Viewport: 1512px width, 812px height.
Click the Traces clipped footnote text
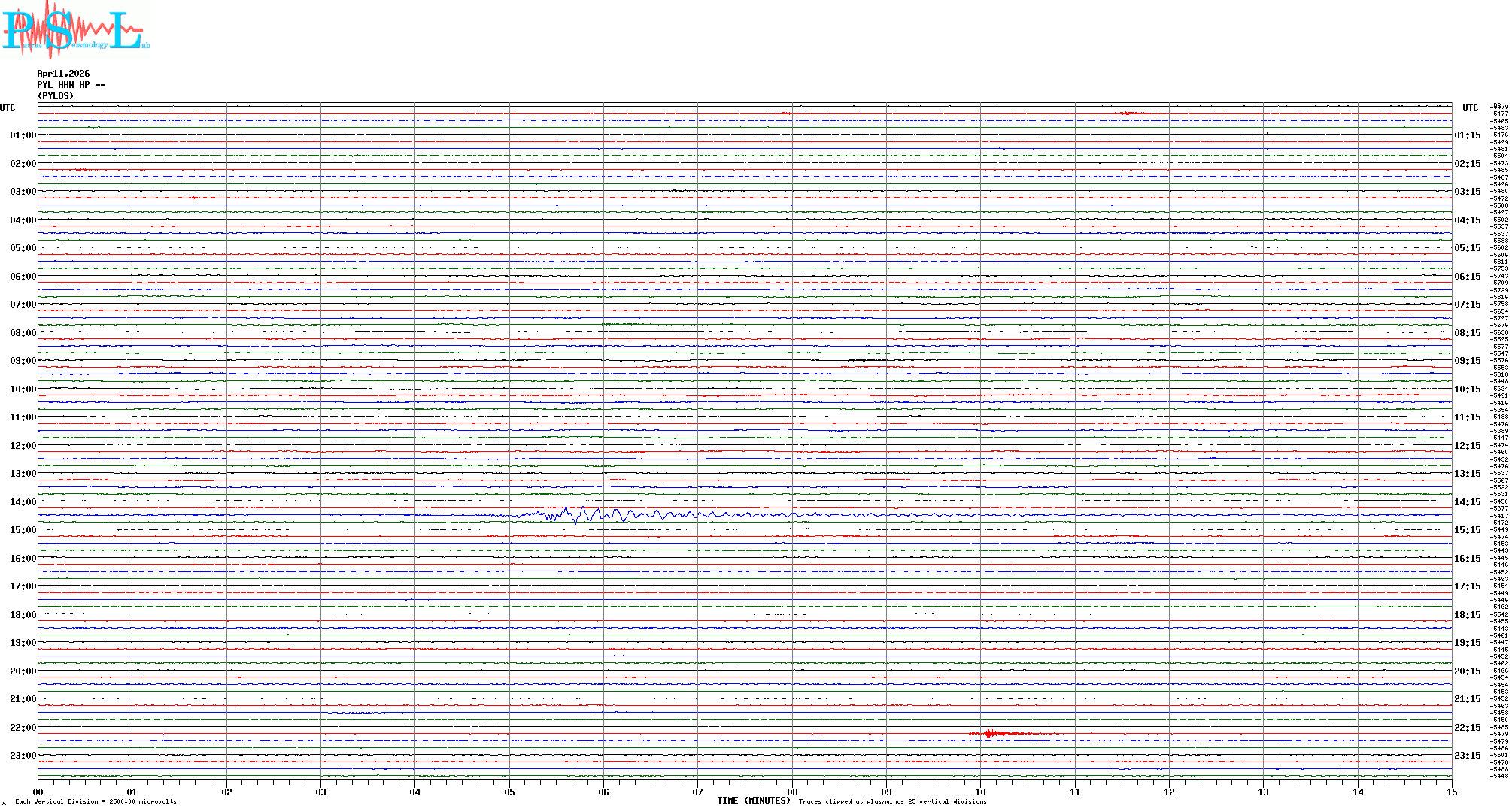(x=892, y=801)
